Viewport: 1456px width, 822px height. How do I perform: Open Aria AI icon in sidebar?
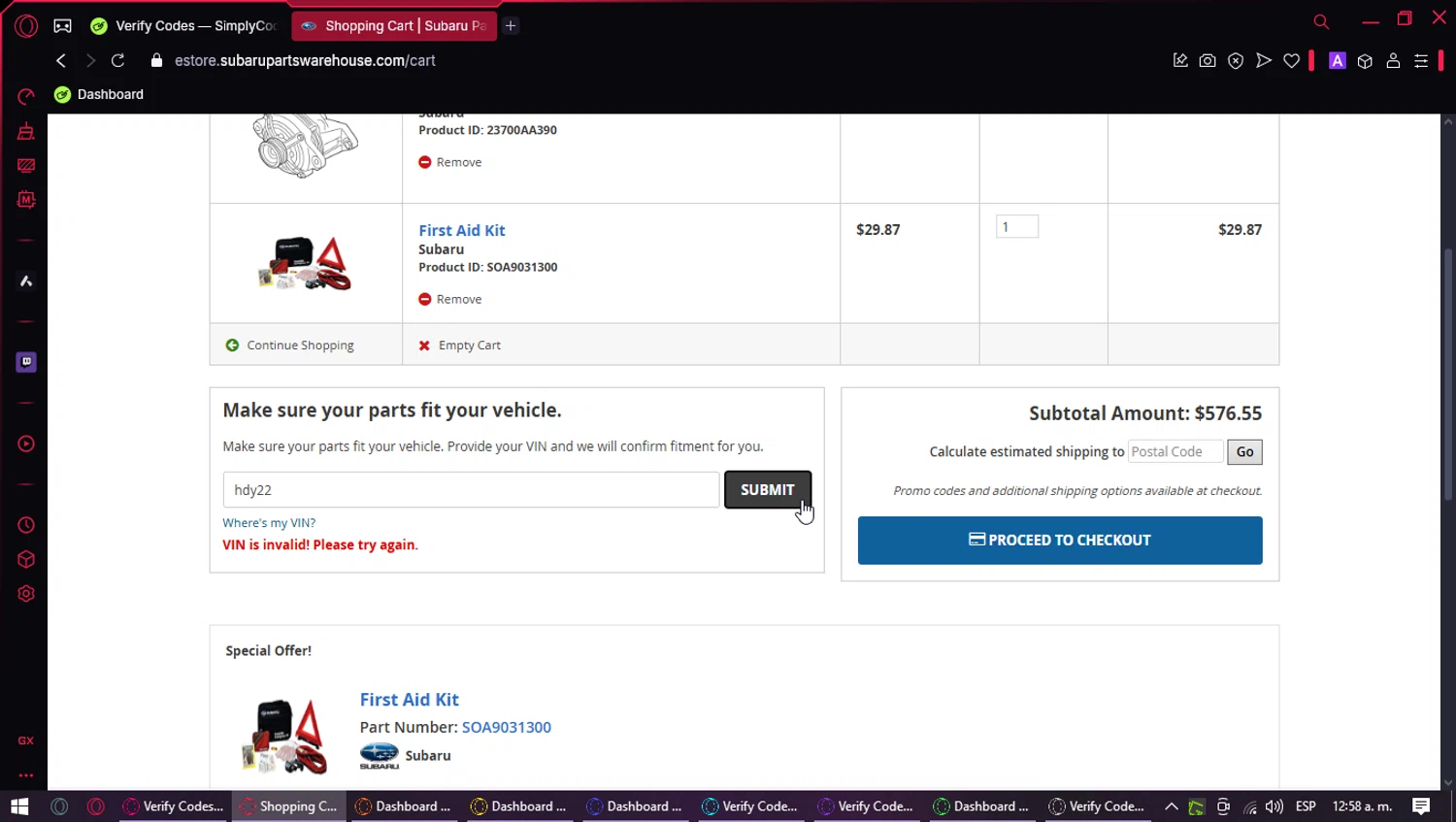(x=26, y=281)
